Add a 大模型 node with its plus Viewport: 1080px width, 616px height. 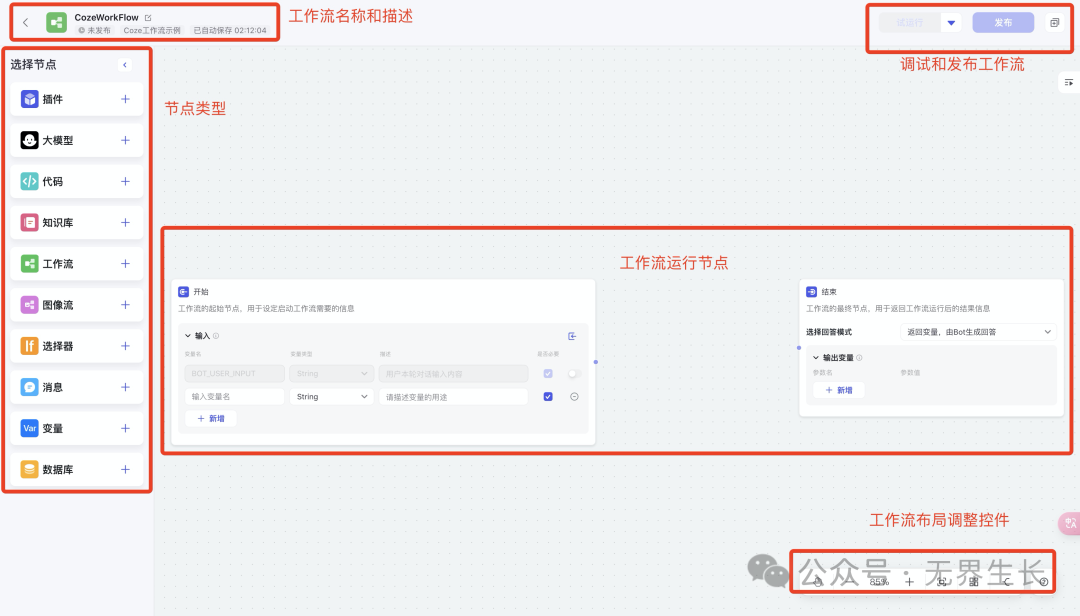click(x=125, y=141)
